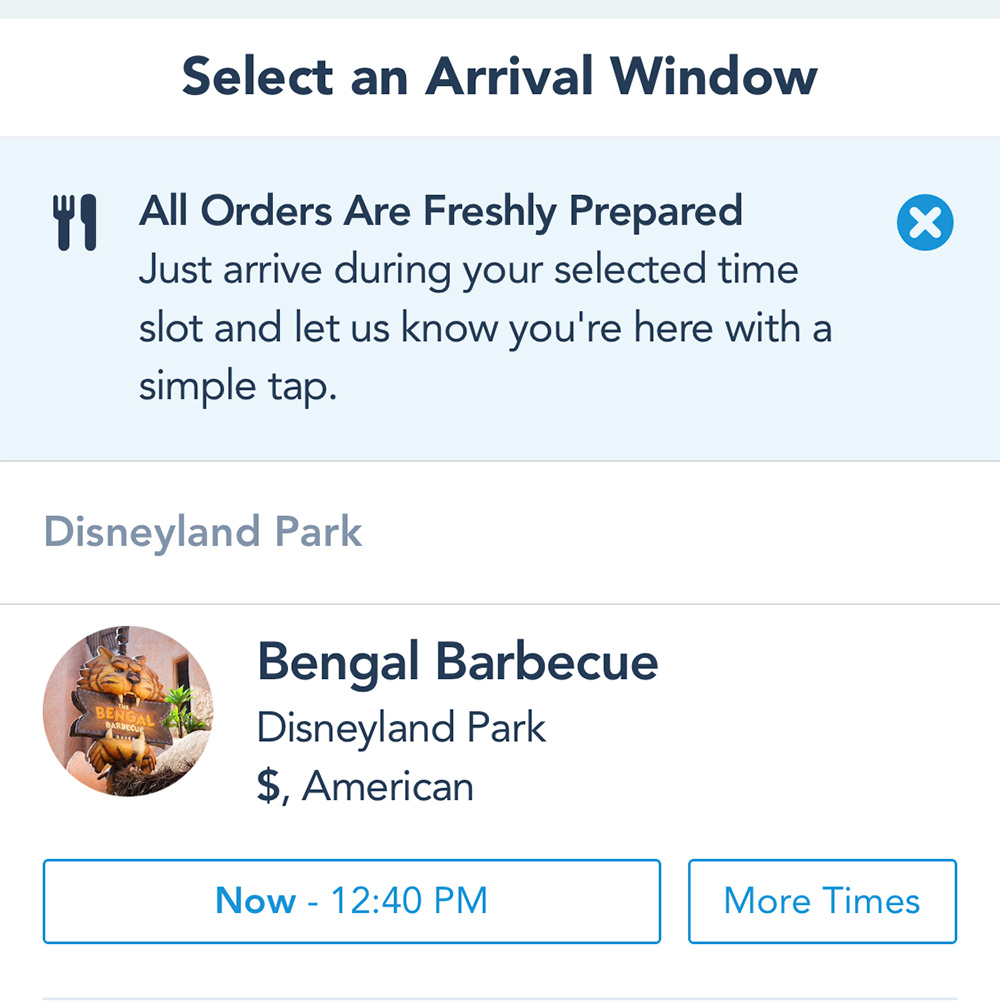Click the word 'Barbecue' in the restaurant title

click(x=547, y=663)
